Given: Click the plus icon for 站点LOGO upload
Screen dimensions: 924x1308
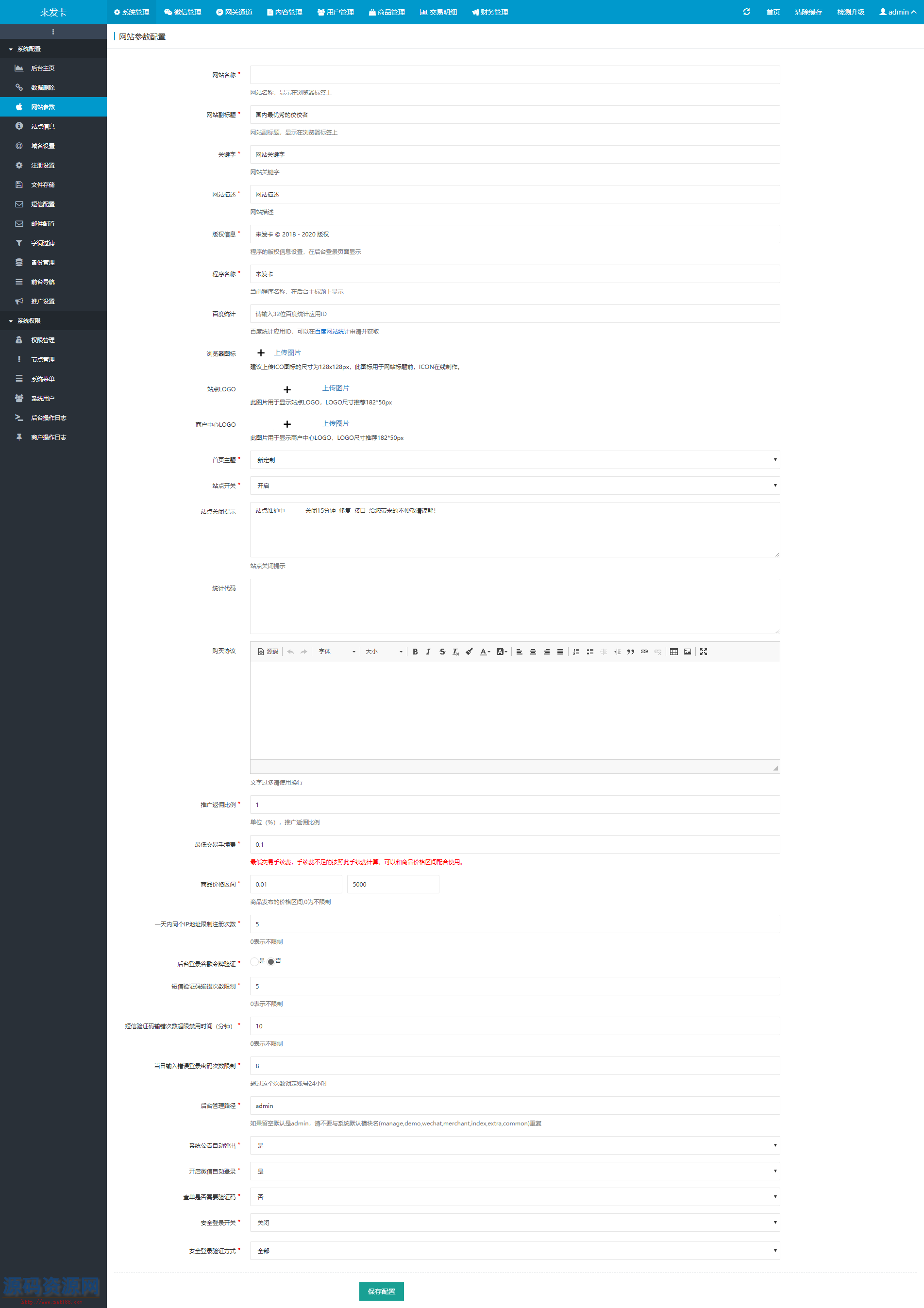Looking at the screenshot, I should click(287, 390).
